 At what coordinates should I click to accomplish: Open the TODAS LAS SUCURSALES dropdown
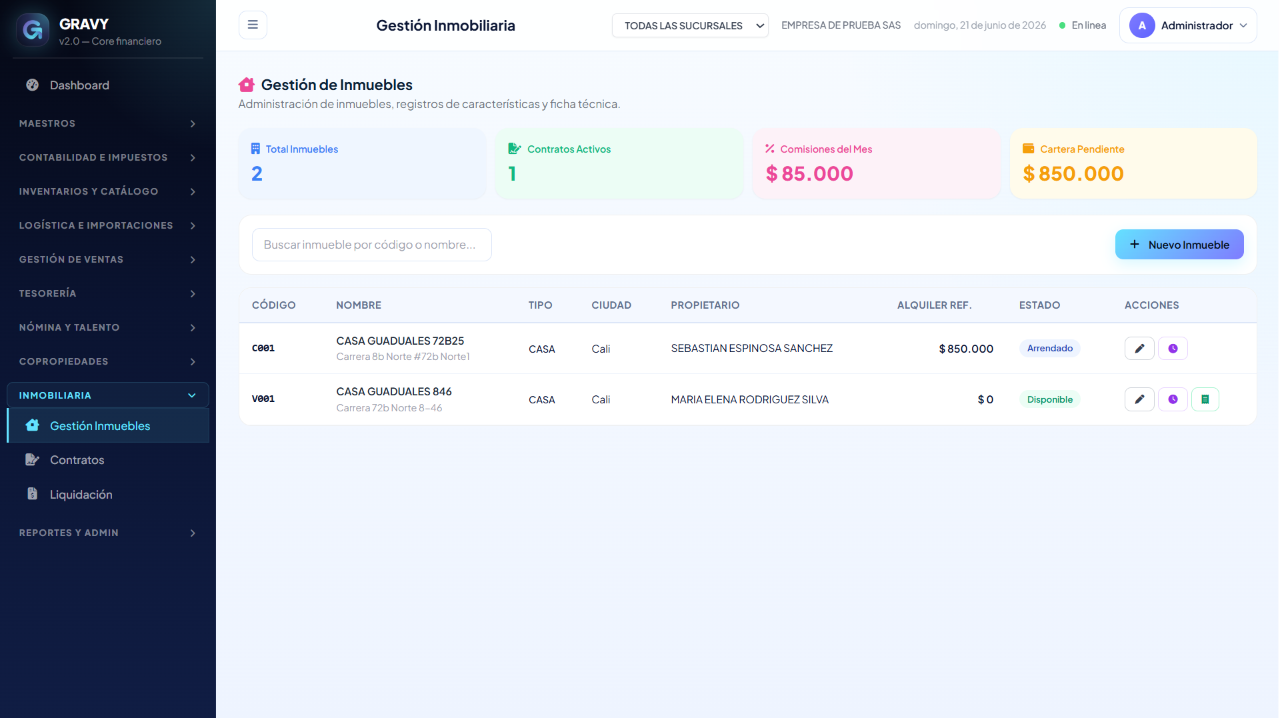(x=690, y=25)
